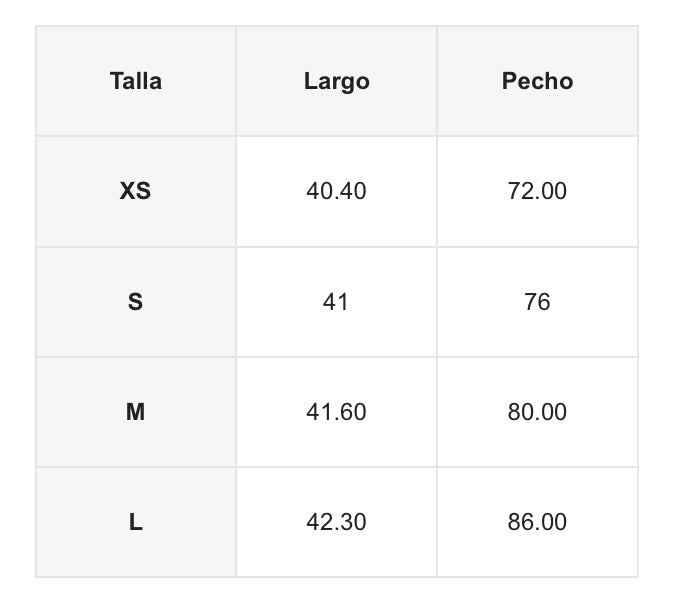
Task: Pick the Largo measurement for size XS
Action: coord(336,191)
